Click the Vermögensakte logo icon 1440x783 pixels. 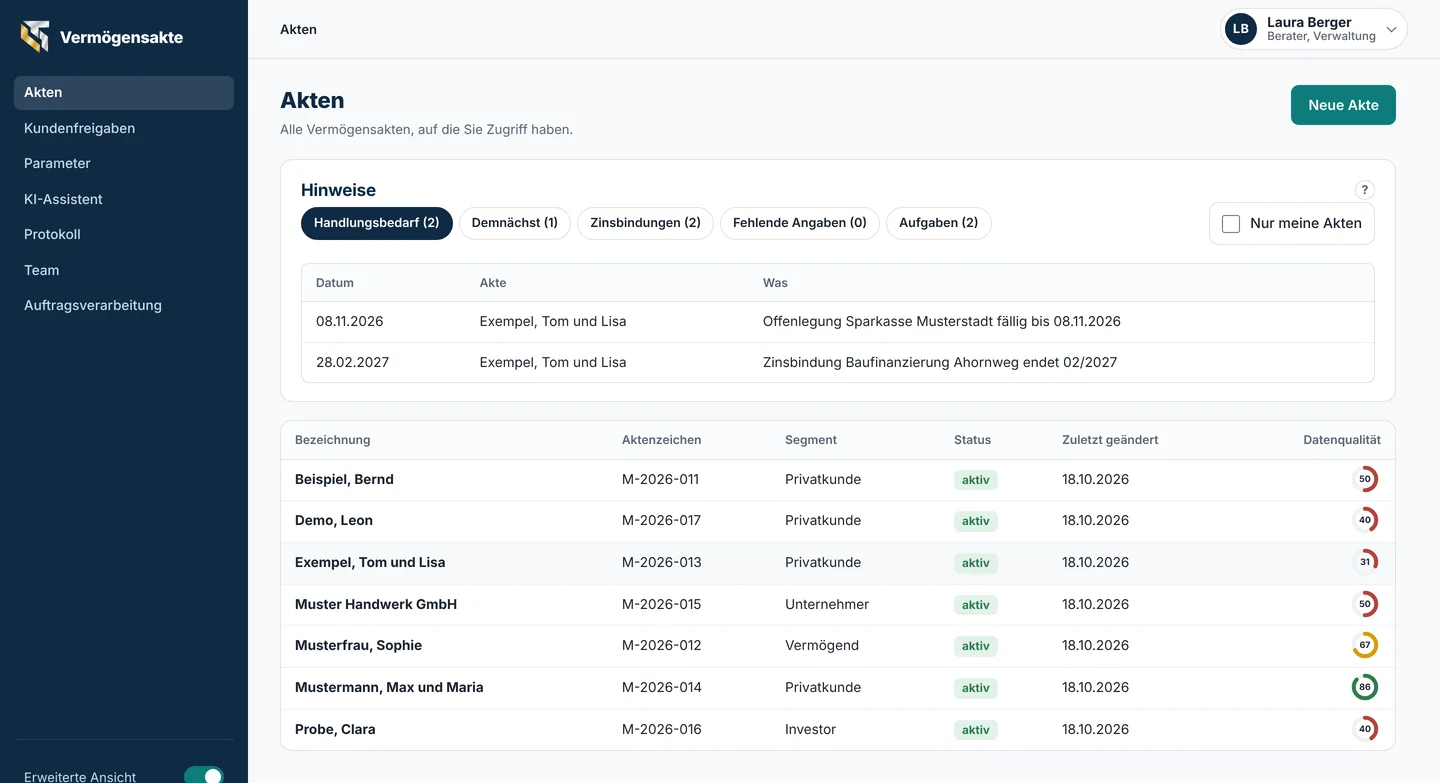click(x=35, y=37)
